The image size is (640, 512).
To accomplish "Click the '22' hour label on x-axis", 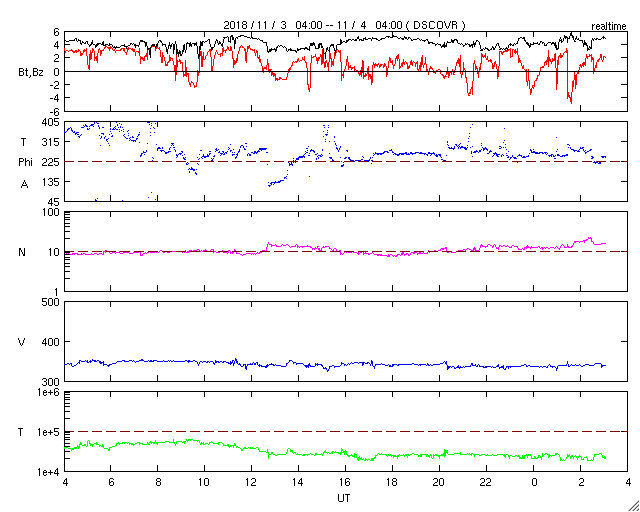I will pos(486,483).
